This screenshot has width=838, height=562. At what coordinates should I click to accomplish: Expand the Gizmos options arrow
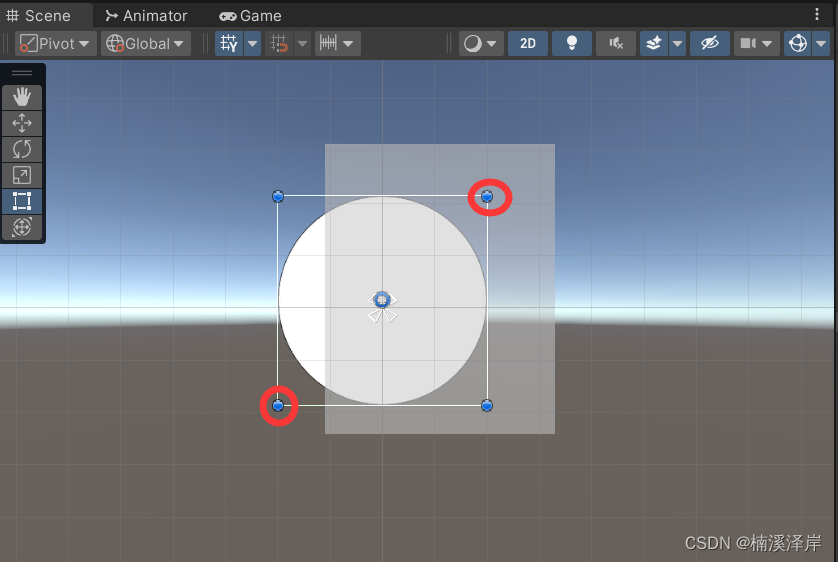point(821,43)
